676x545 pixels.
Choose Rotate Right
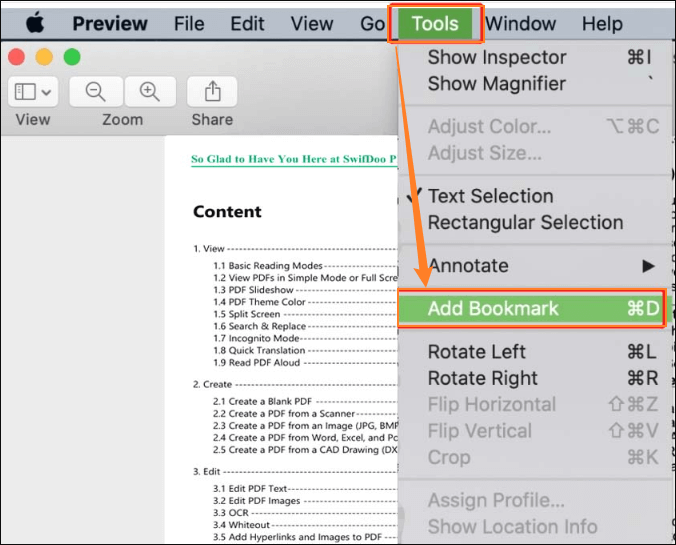(535, 378)
